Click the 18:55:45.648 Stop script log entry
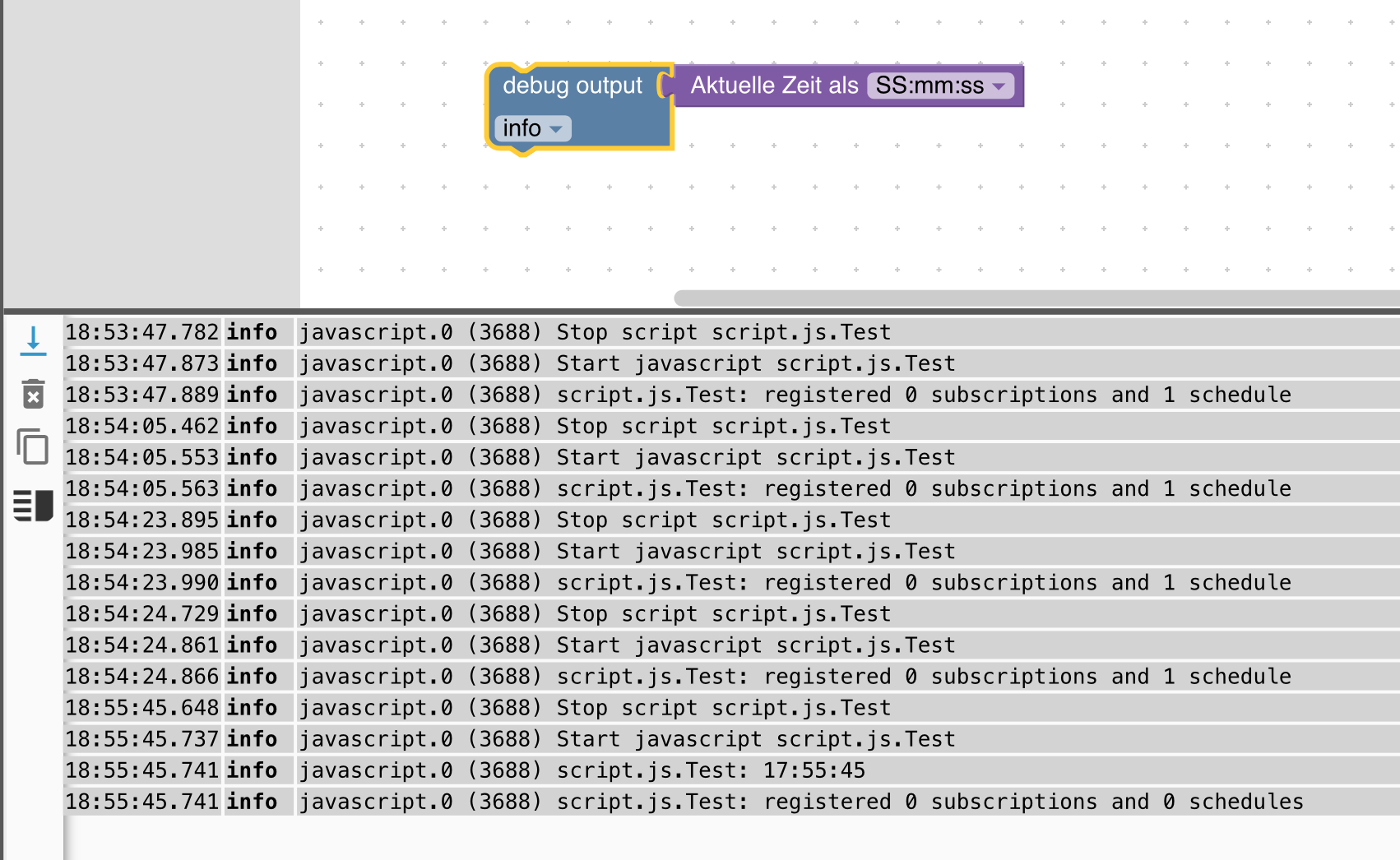1400x860 pixels. (732, 708)
